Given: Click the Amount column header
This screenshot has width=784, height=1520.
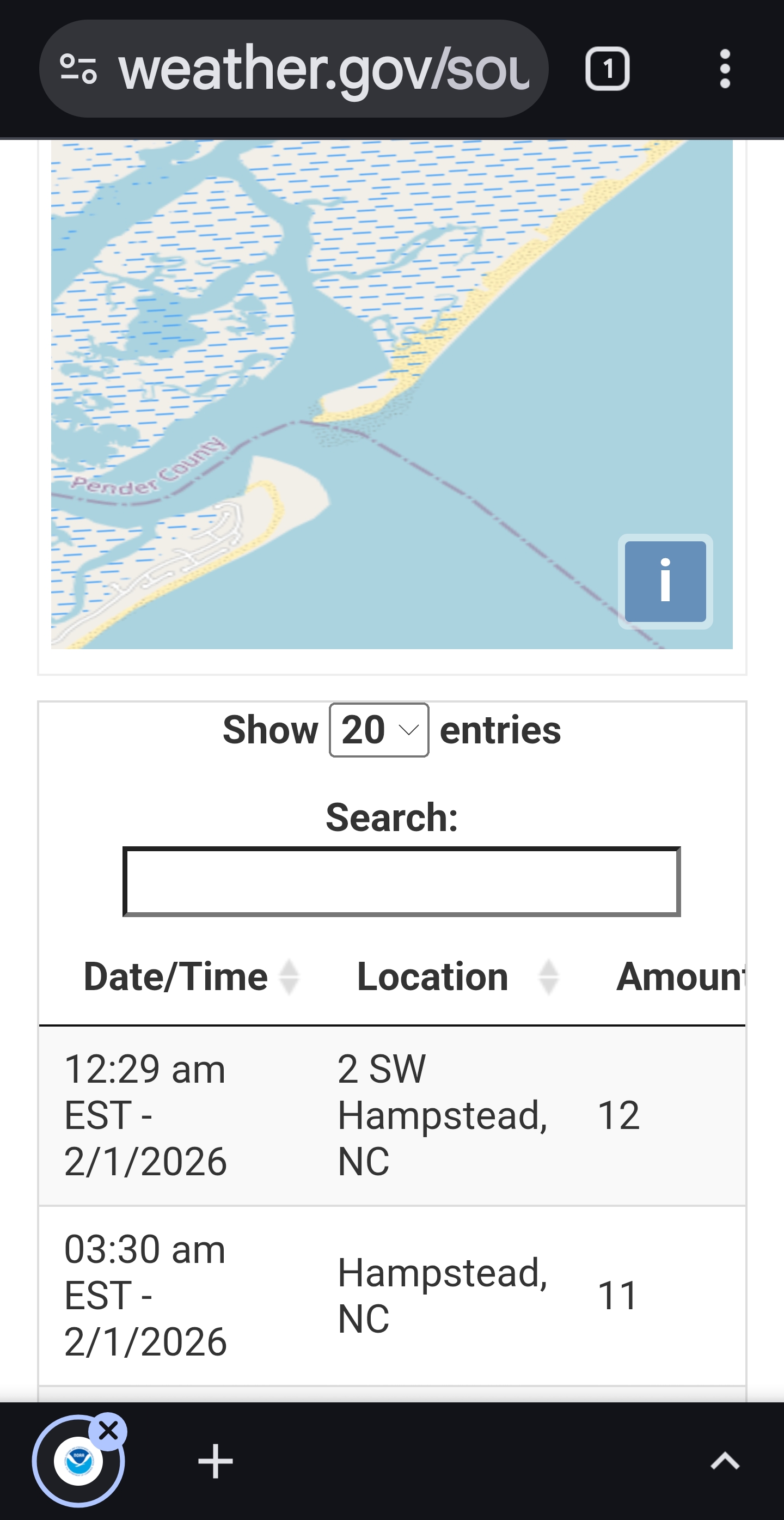Looking at the screenshot, I should (x=679, y=977).
